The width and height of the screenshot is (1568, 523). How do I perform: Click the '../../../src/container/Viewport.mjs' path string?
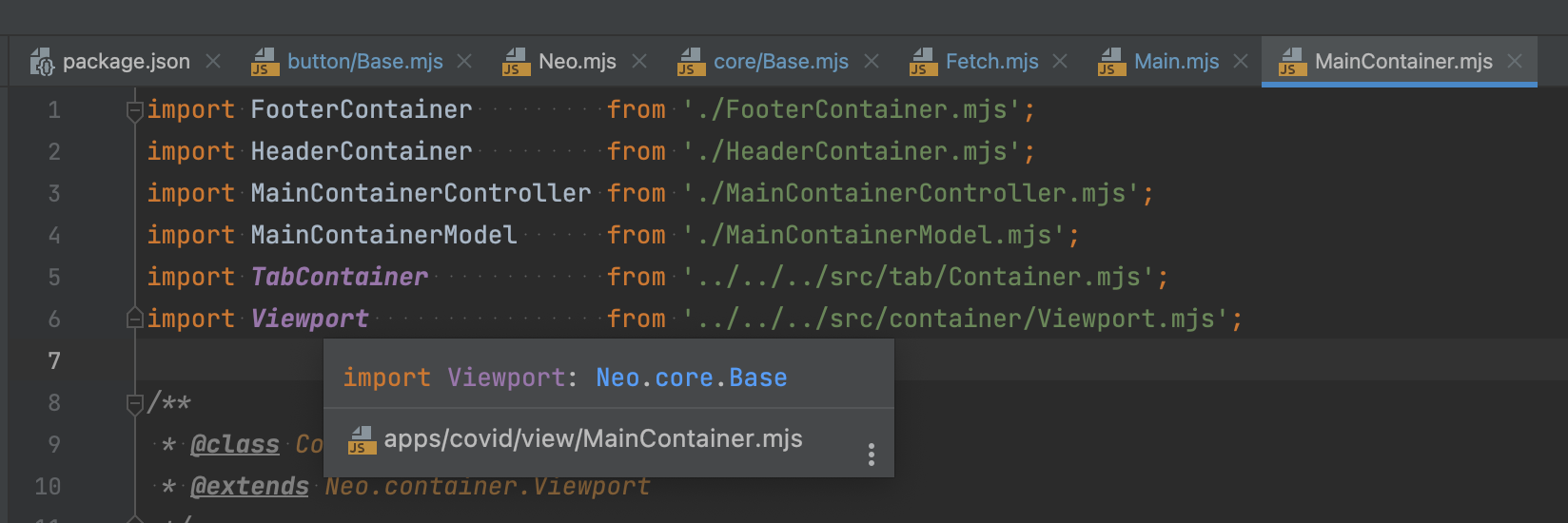tap(956, 319)
